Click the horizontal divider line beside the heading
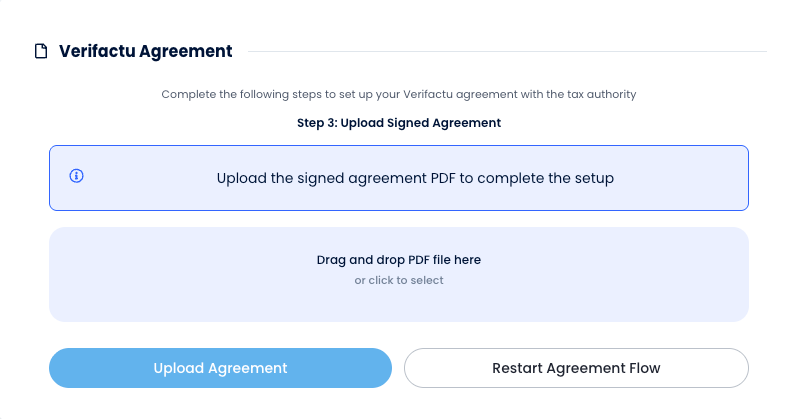This screenshot has height=419, width=796. coord(506,51)
